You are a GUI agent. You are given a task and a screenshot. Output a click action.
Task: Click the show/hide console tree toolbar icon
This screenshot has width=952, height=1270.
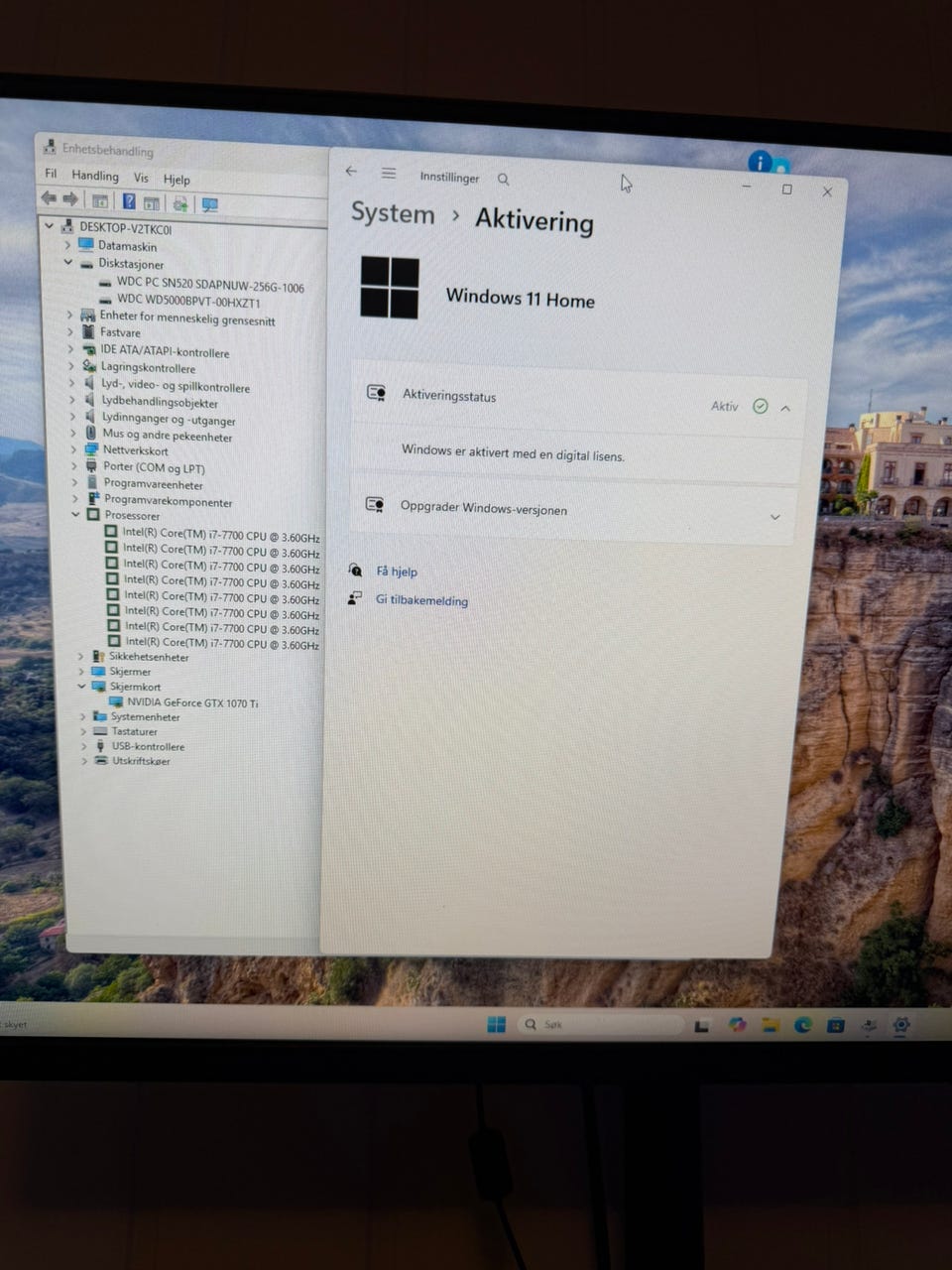click(100, 201)
